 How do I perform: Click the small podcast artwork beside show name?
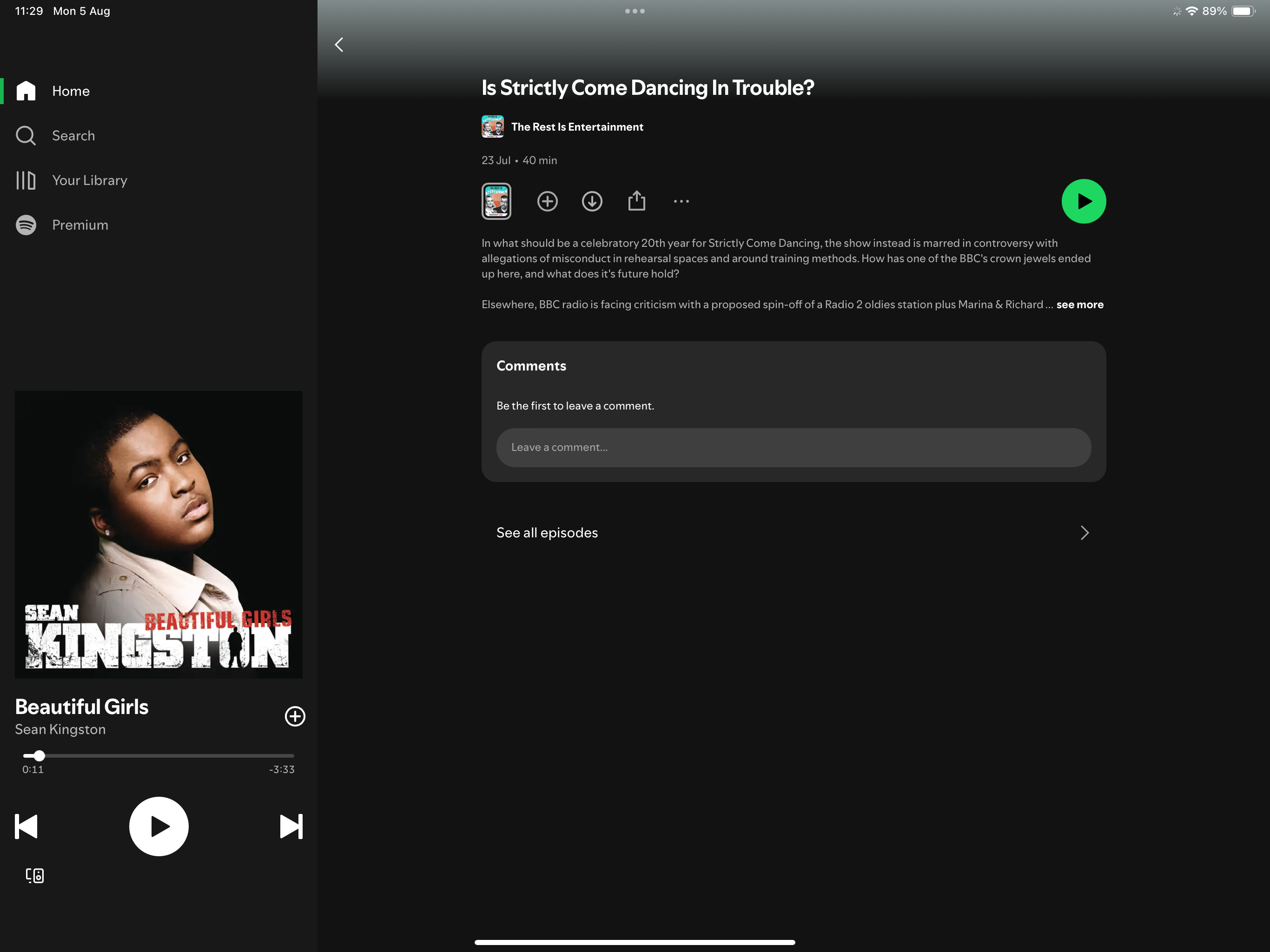point(493,126)
